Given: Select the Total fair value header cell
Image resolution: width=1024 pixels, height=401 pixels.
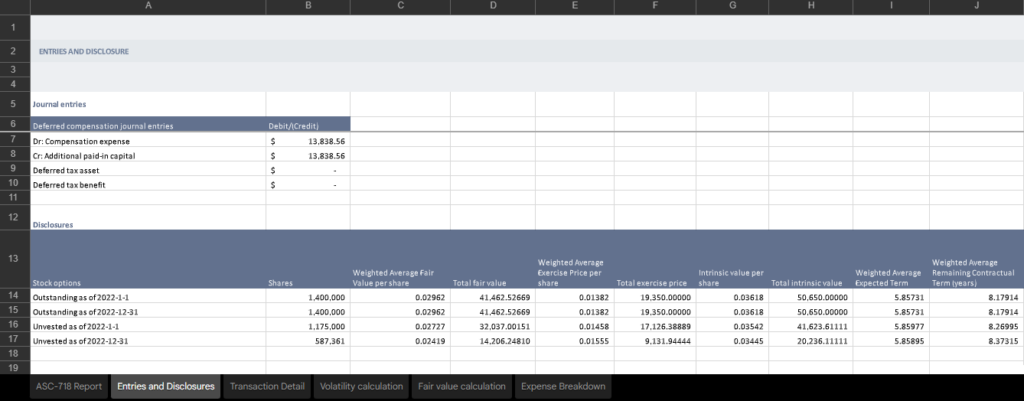Looking at the screenshot, I should [x=493, y=259].
